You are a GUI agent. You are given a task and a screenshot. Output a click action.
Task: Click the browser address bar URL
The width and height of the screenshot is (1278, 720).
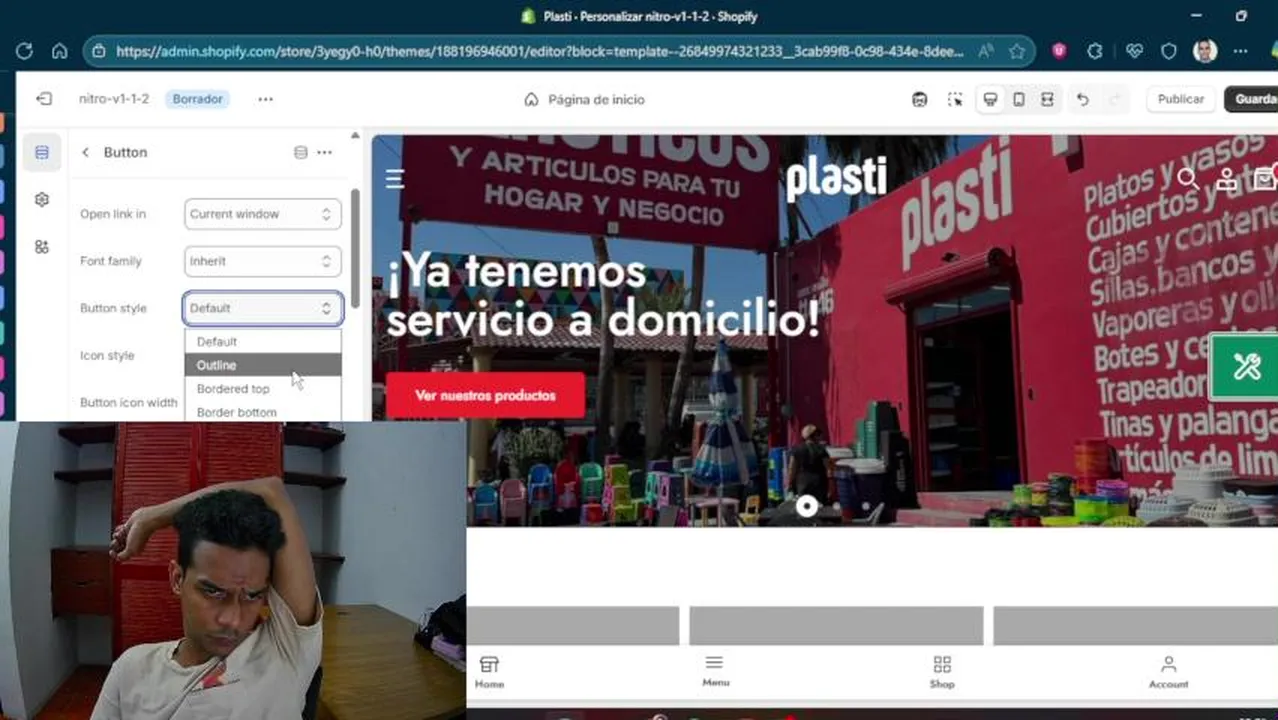(x=540, y=51)
